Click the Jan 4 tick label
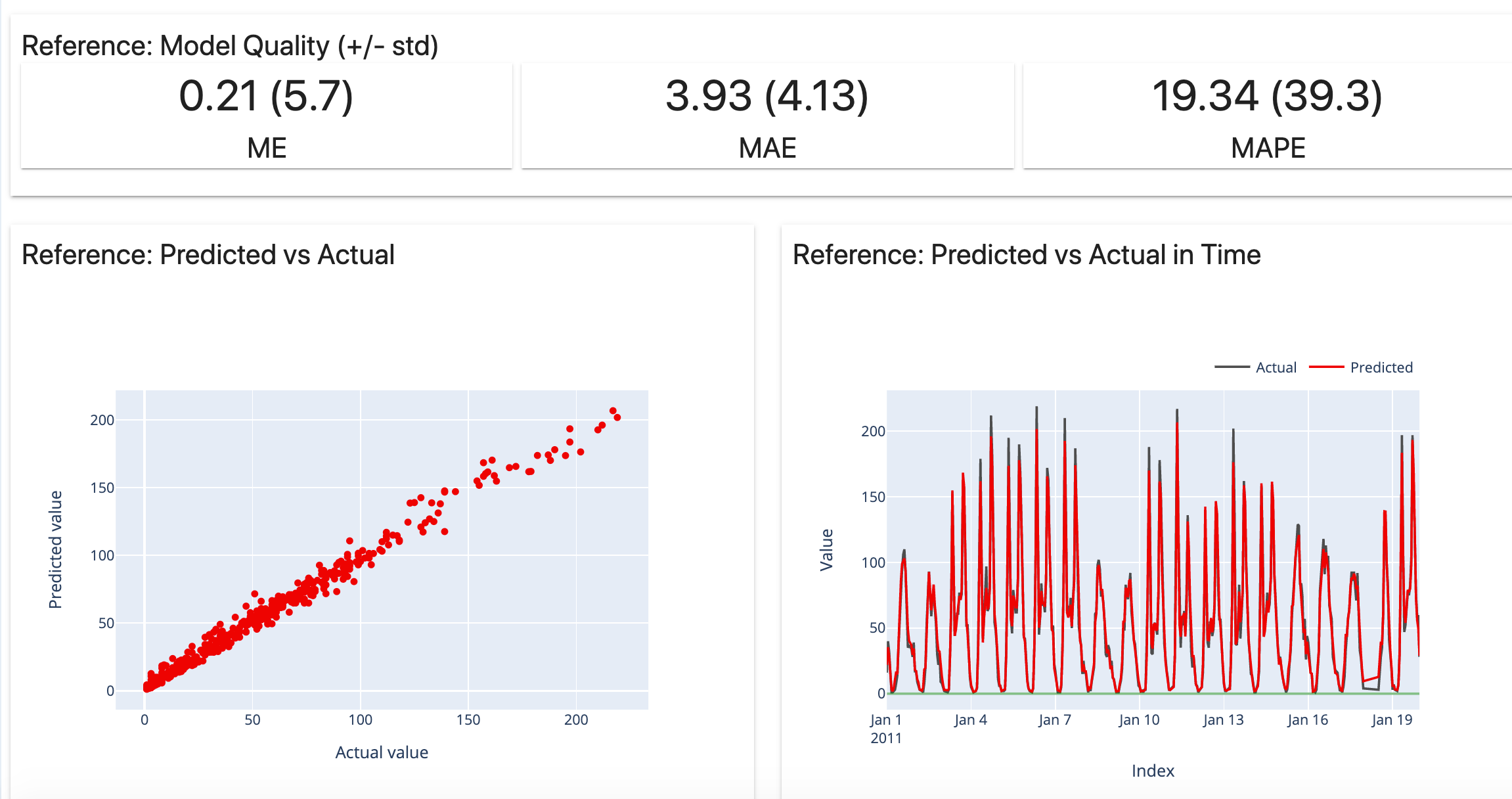Viewport: 1512px width, 799px height. point(970,720)
